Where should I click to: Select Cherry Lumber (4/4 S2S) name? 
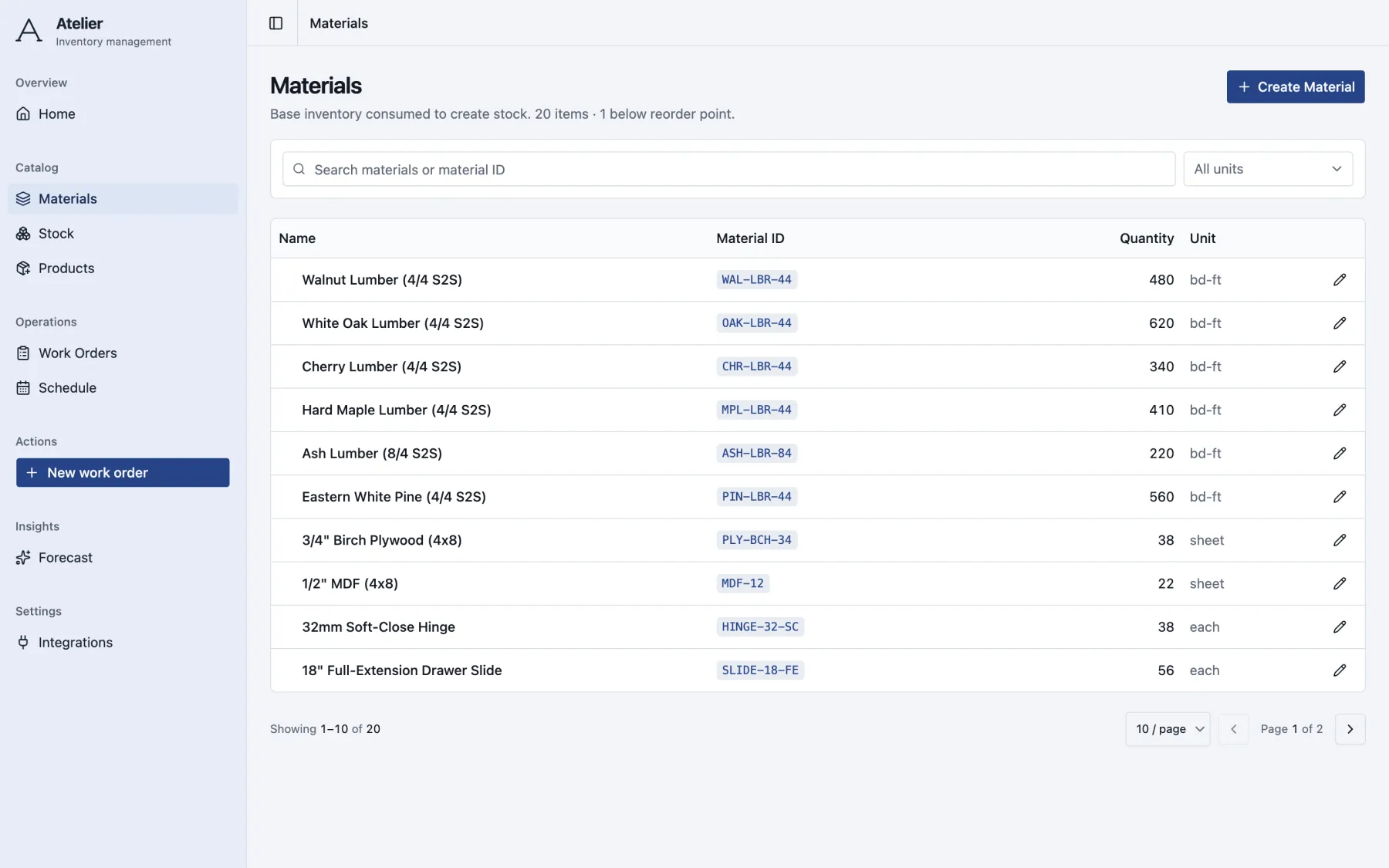[x=381, y=366]
